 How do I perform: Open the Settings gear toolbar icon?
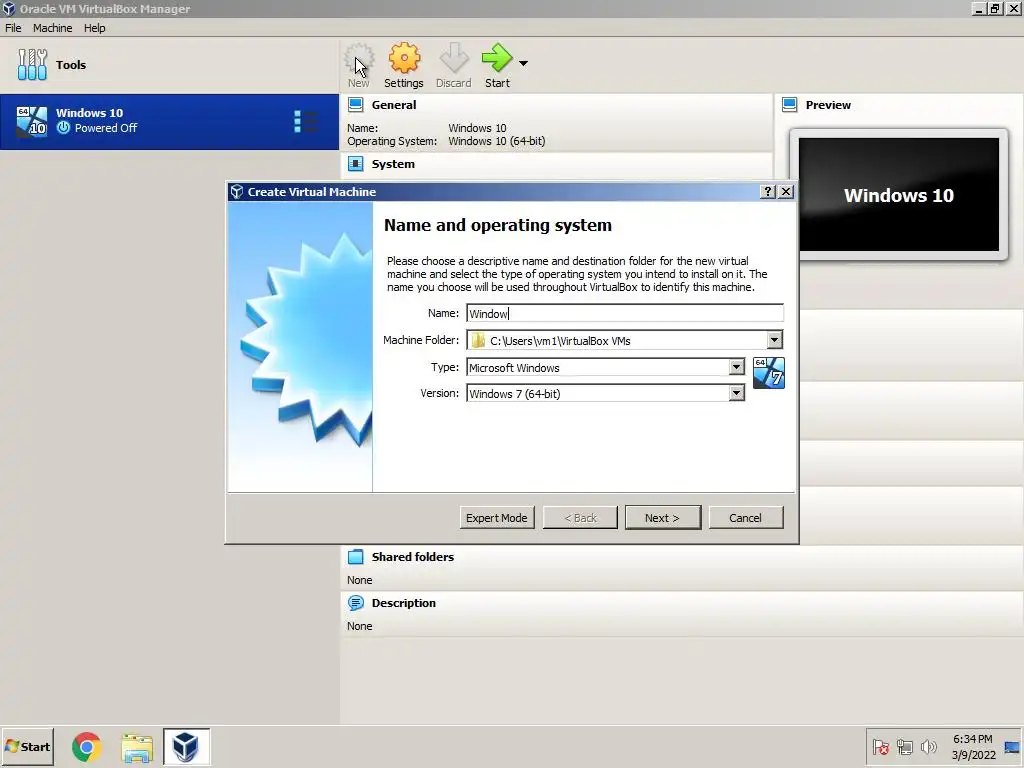click(404, 65)
